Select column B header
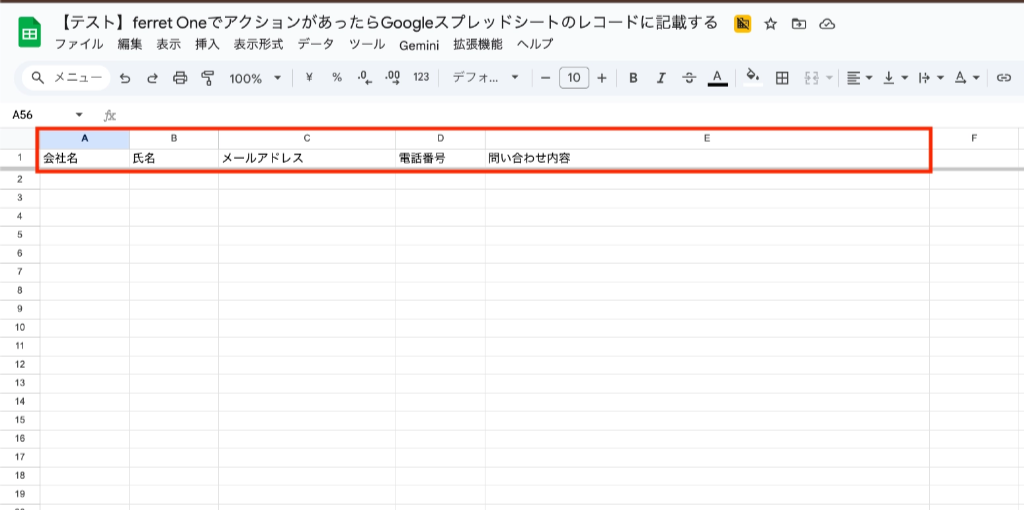 (x=174, y=138)
